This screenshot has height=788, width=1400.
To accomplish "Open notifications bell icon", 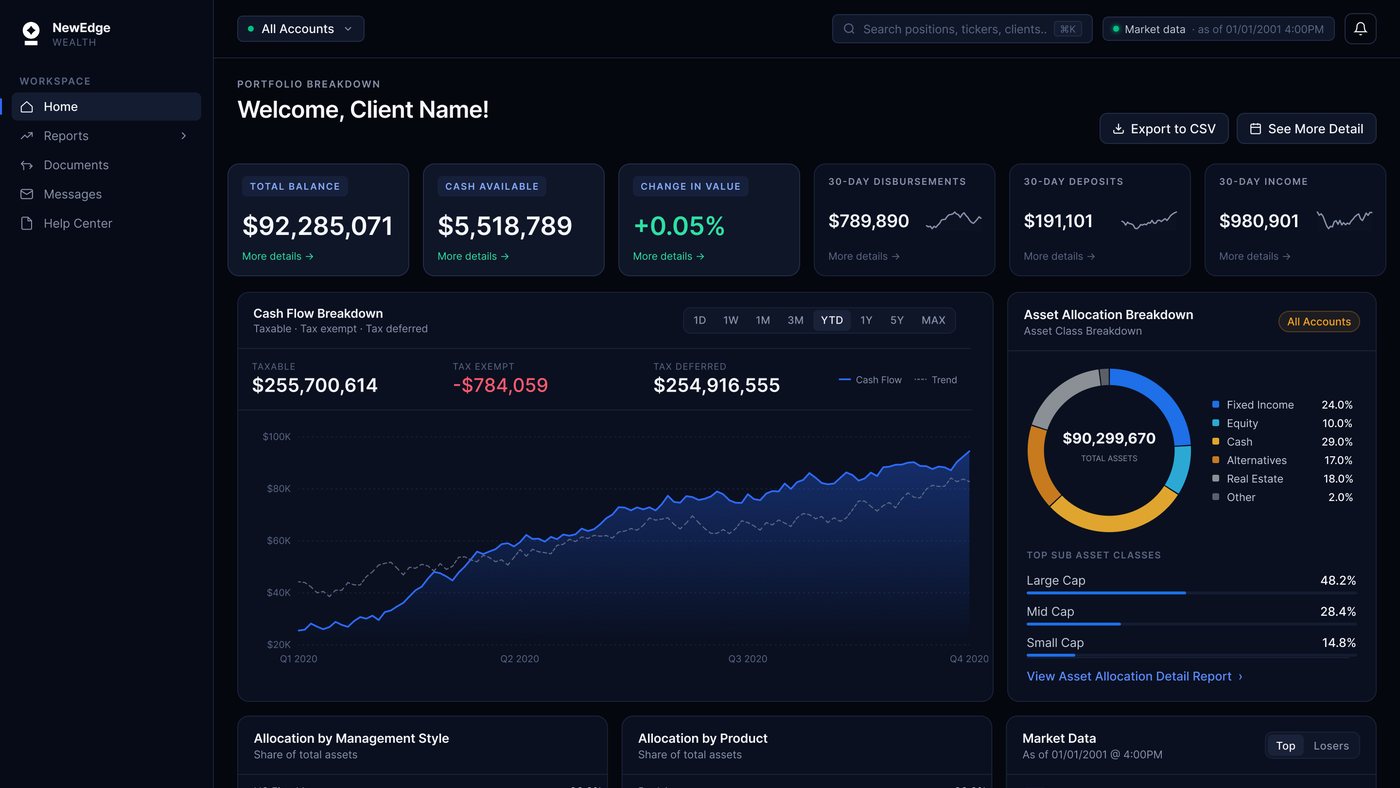I will click(x=1360, y=29).
